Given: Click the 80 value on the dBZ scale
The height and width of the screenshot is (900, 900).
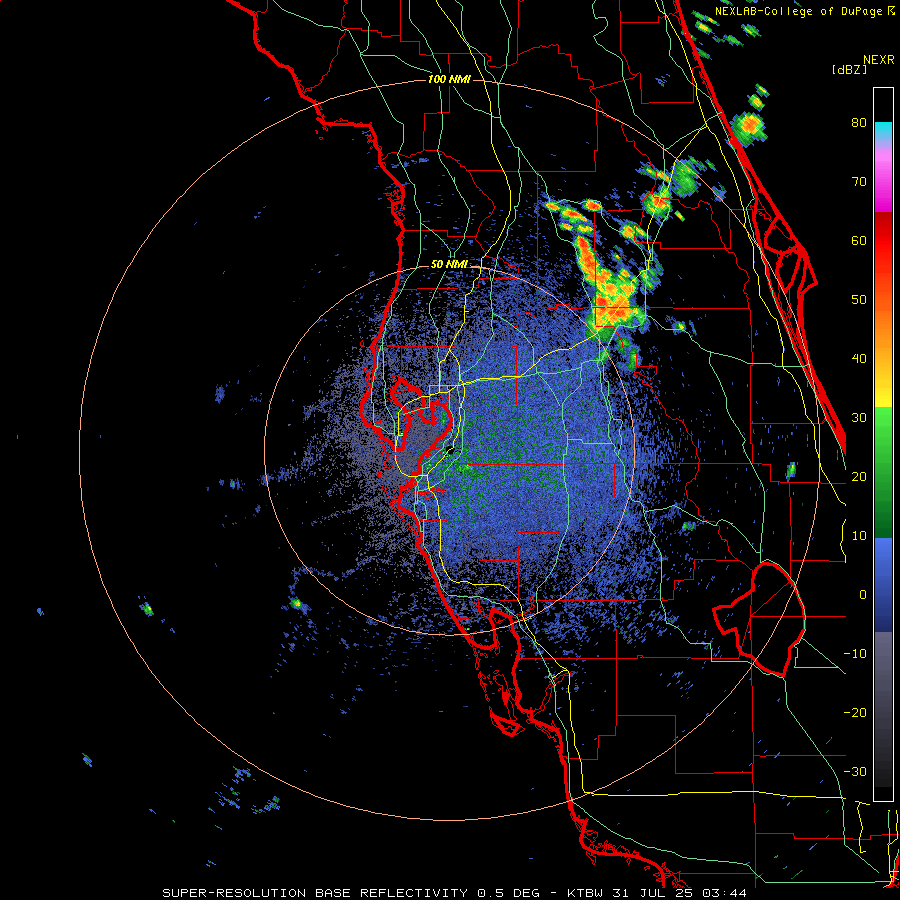Looking at the screenshot, I should 859,123.
